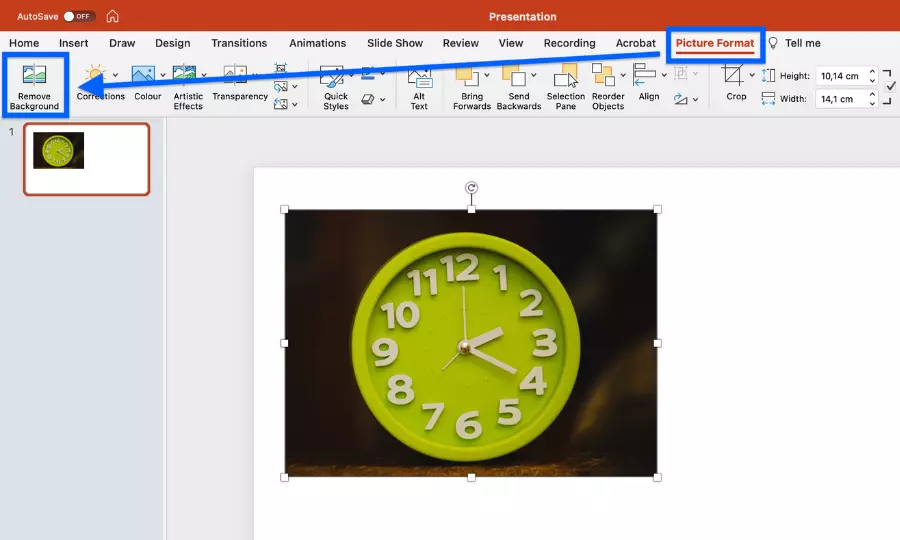Expand the Bring Forwards dropdown arrow
Viewport: 900px width, 540px height.
(487, 75)
